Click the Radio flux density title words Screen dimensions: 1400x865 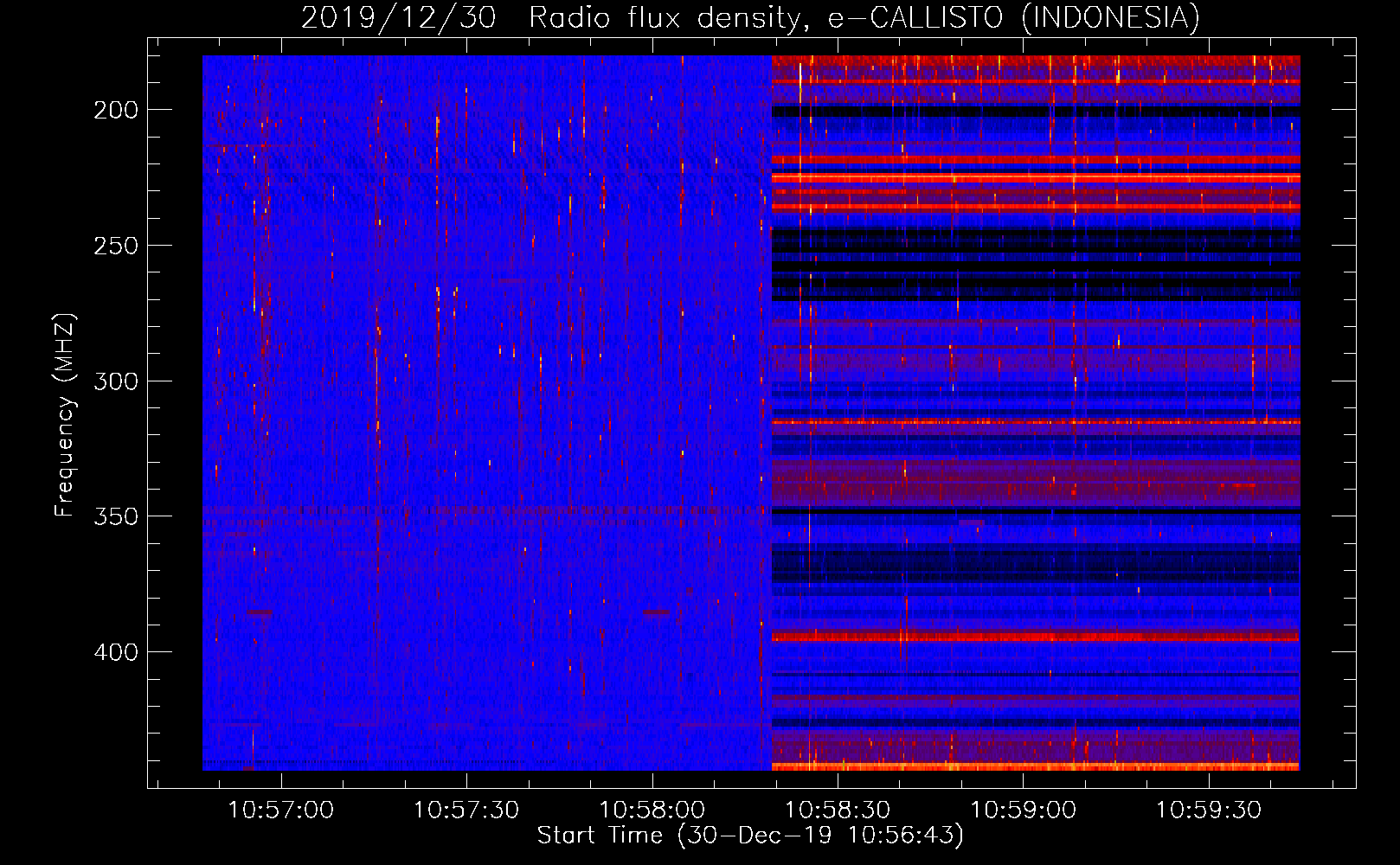click(x=670, y=17)
